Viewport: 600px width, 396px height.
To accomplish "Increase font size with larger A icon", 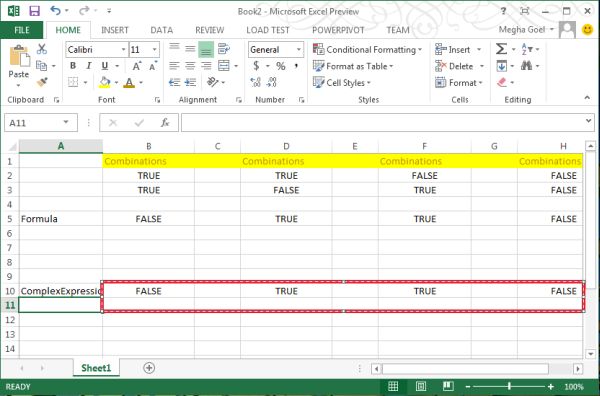I will pos(137,66).
